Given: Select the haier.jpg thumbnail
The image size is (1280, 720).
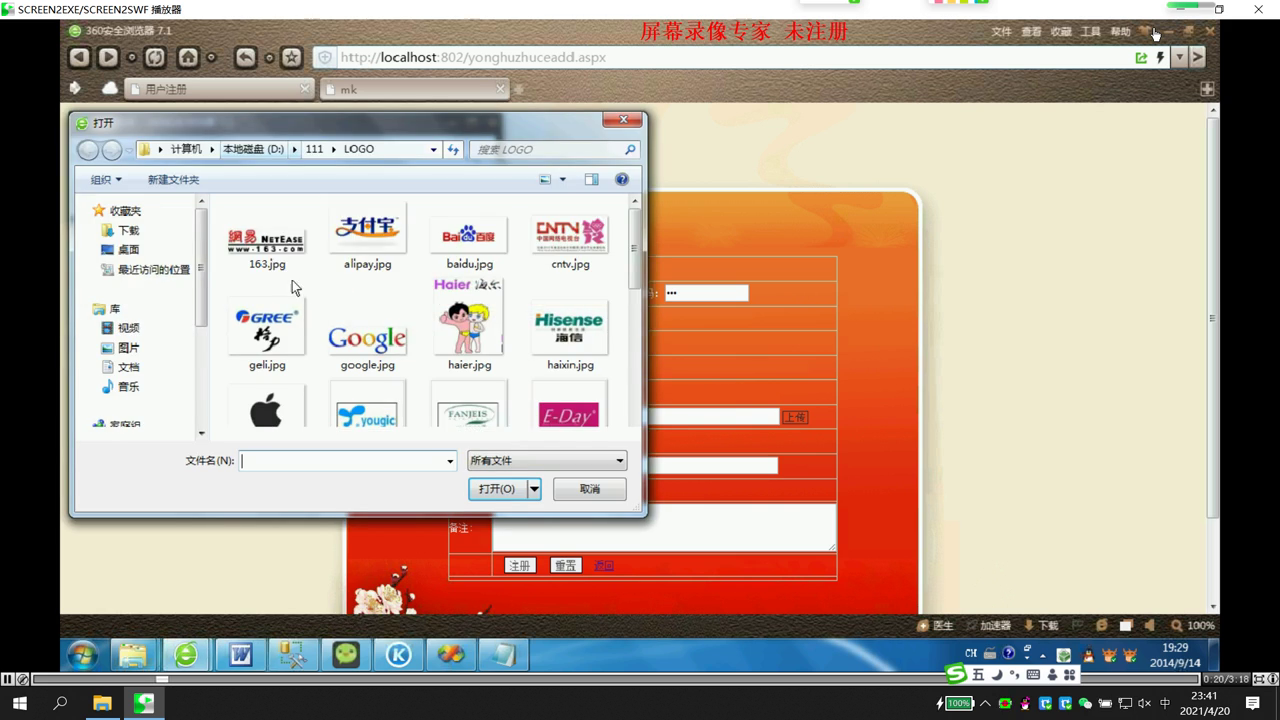Looking at the screenshot, I should tap(469, 325).
